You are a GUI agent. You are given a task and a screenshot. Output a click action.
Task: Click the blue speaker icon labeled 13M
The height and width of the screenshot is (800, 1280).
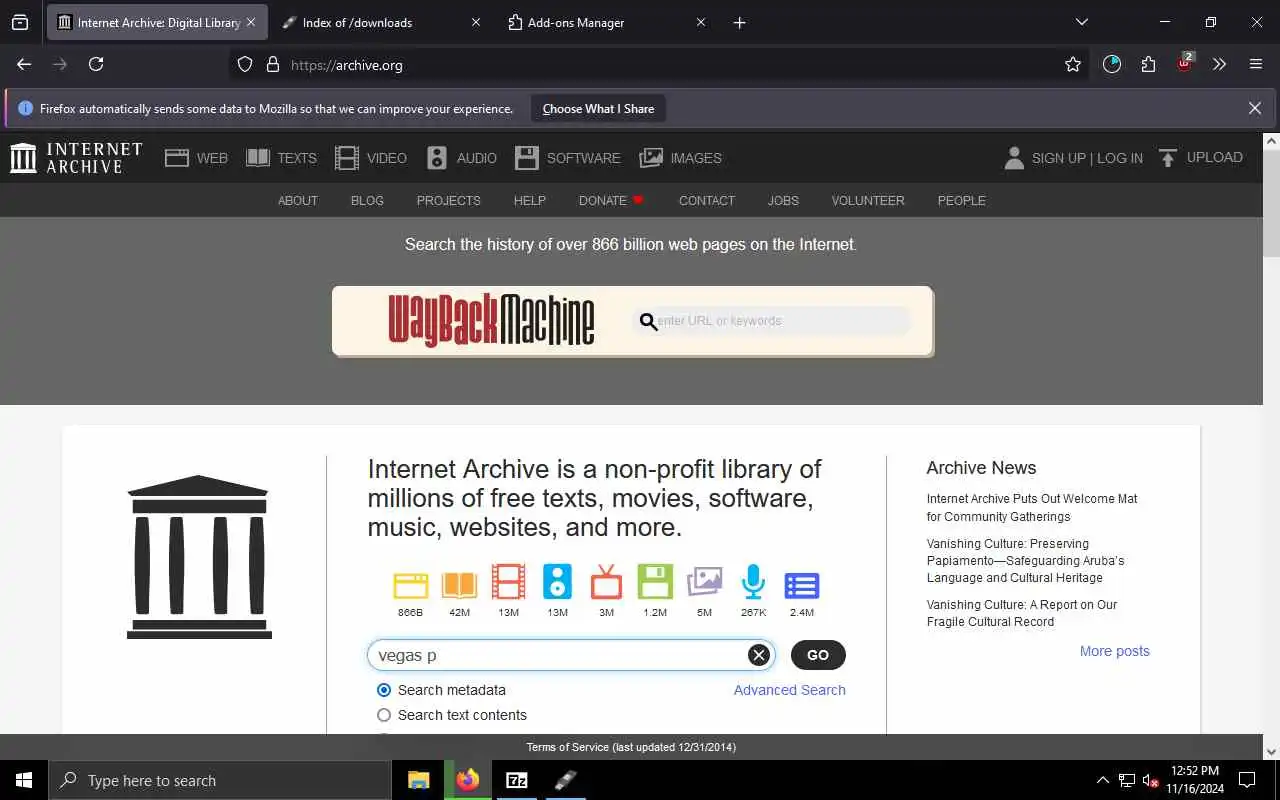point(557,582)
